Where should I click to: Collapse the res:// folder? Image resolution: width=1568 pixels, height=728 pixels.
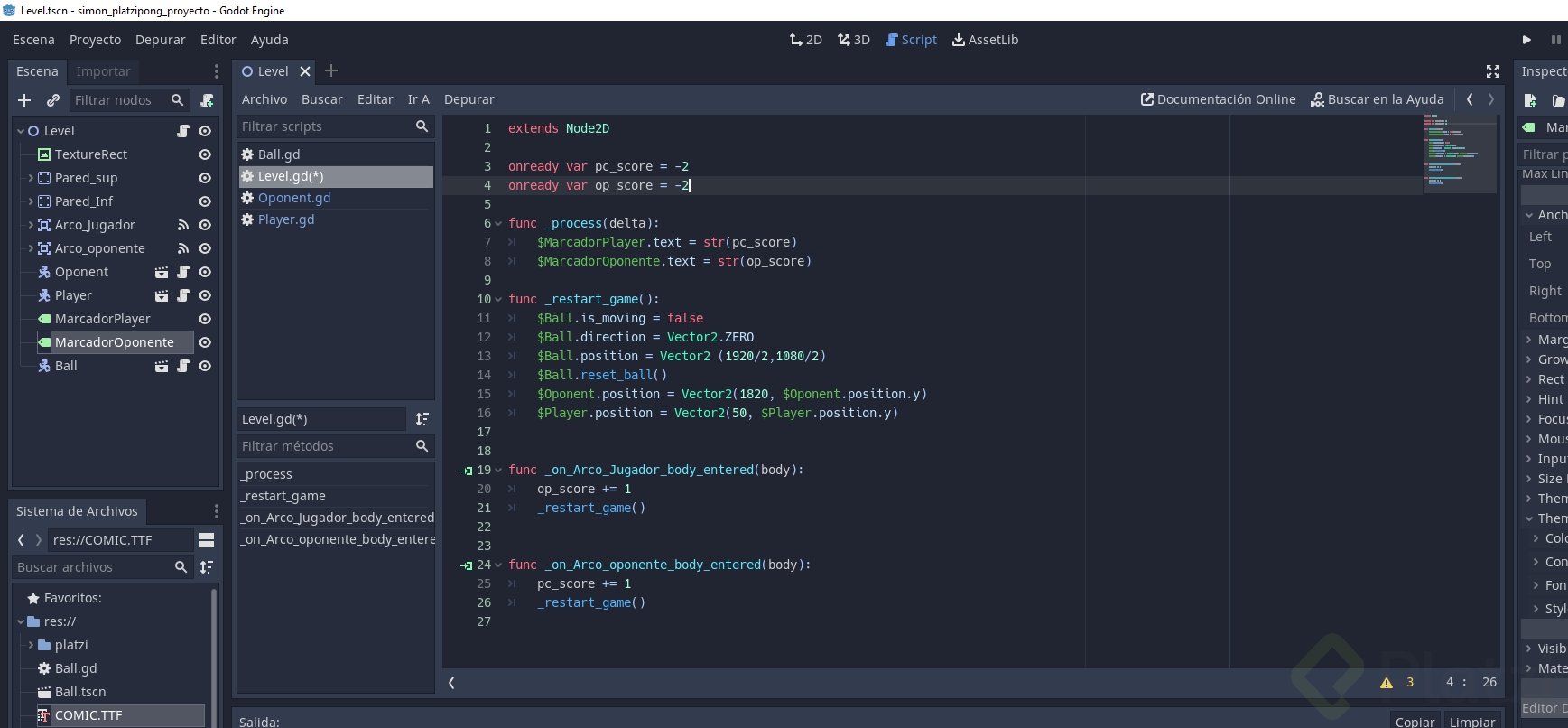pyautogui.click(x=21, y=621)
